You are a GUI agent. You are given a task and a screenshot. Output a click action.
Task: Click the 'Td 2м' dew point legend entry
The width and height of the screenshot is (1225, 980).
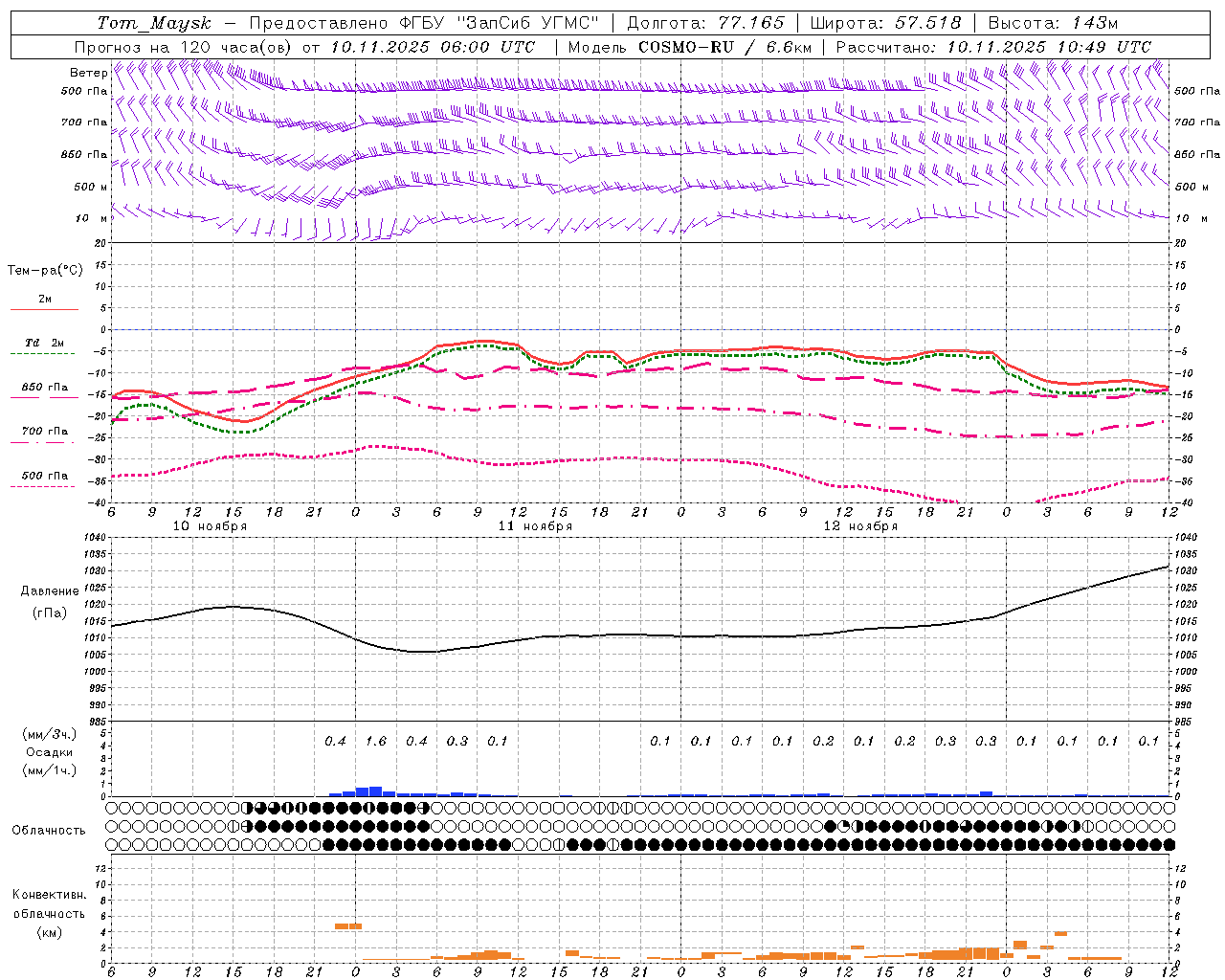45,343
